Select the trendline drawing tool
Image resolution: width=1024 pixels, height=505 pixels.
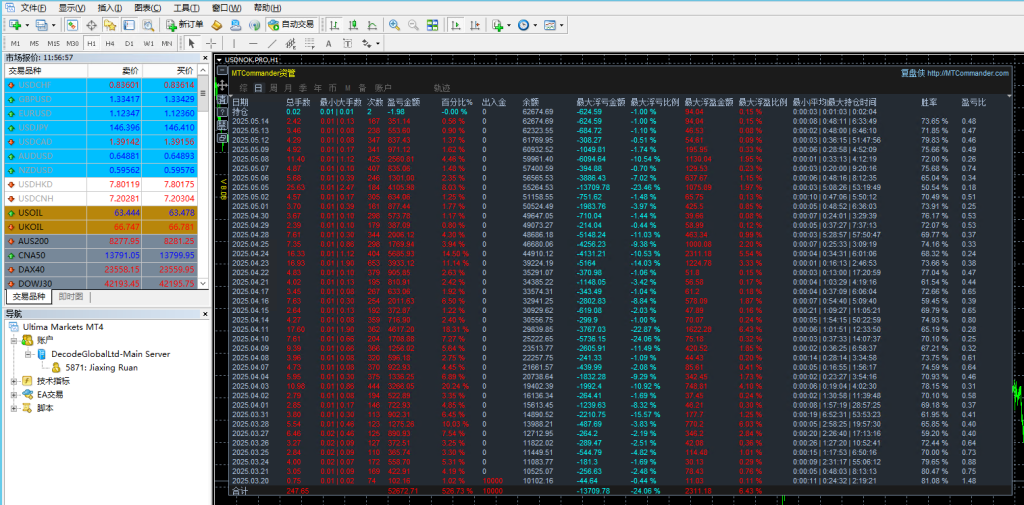[x=272, y=43]
